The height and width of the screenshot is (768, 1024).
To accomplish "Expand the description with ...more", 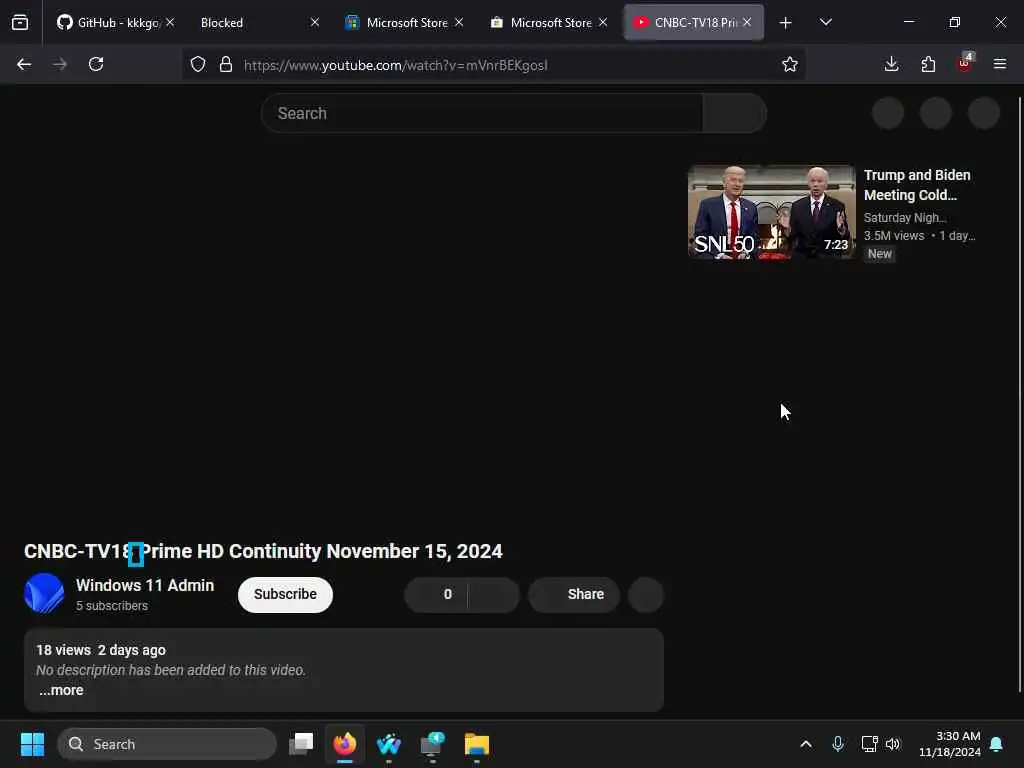I will pos(61,690).
